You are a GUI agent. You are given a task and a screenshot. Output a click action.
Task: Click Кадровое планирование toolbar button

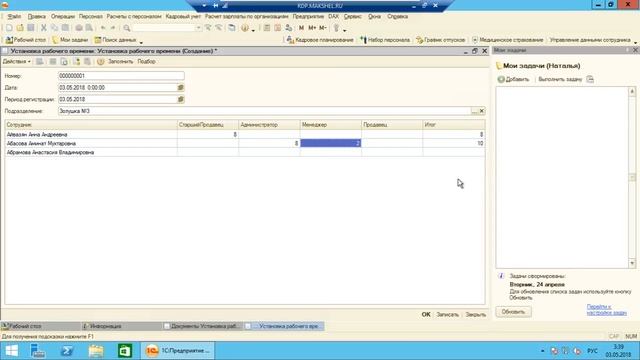point(320,40)
